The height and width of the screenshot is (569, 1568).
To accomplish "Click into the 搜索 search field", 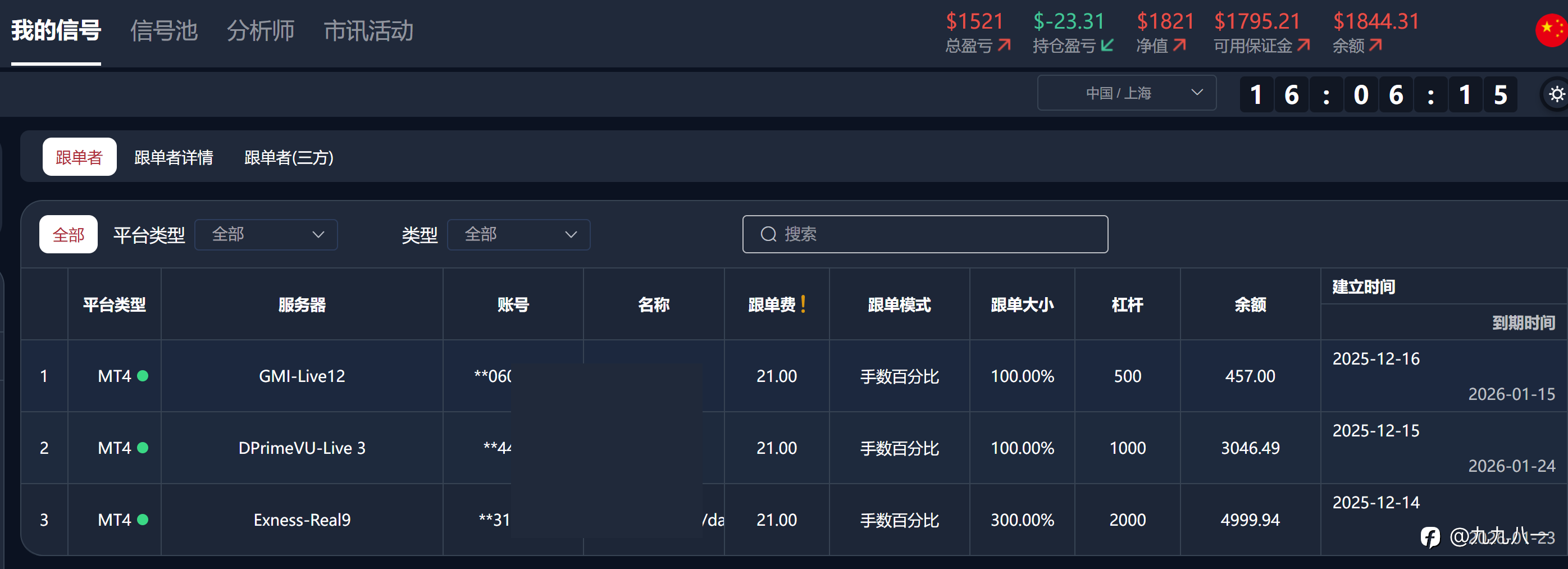I will click(x=937, y=234).
